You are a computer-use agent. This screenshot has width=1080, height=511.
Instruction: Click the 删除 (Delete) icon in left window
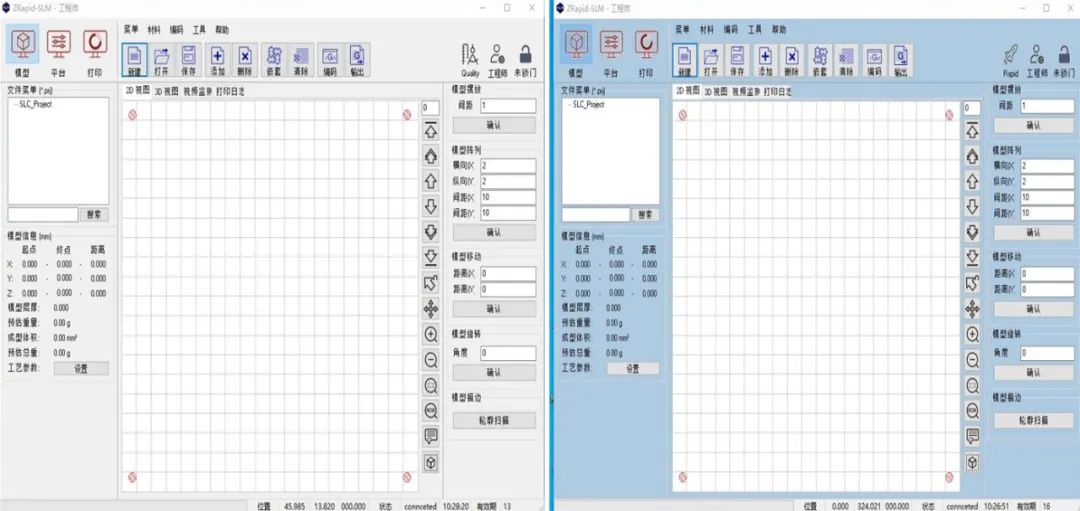point(245,59)
